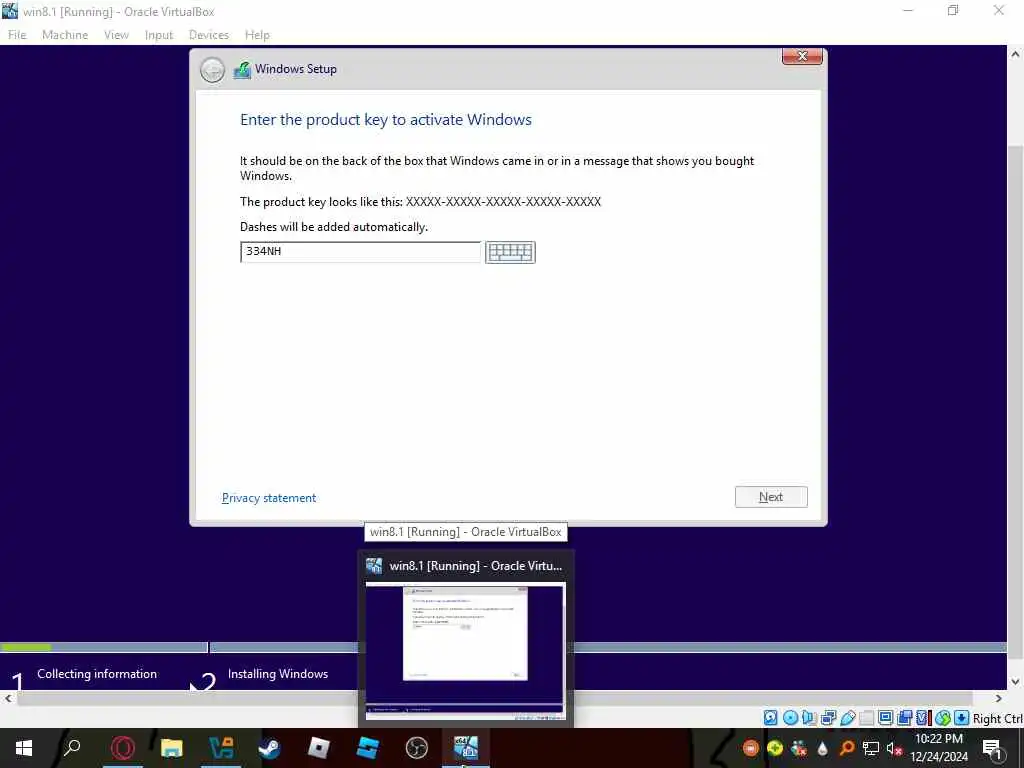Open the Privacy statement link
The height and width of the screenshot is (768, 1024).
point(269,498)
